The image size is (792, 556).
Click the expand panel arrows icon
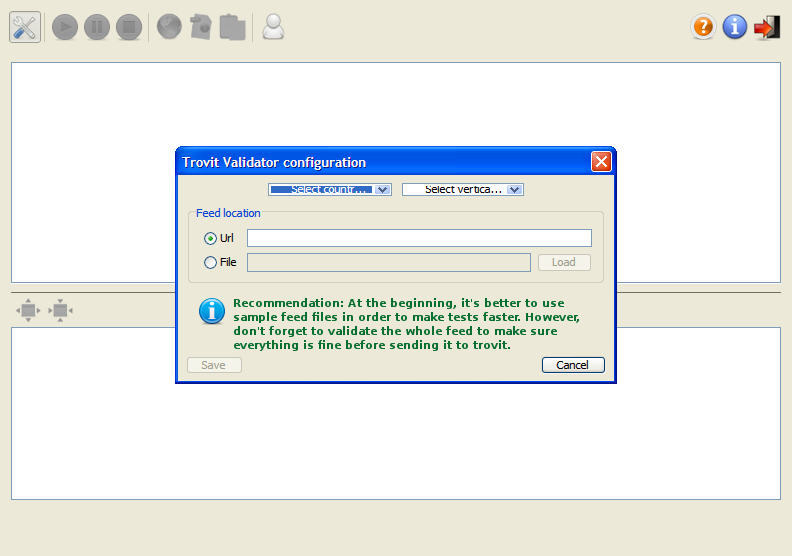28,310
